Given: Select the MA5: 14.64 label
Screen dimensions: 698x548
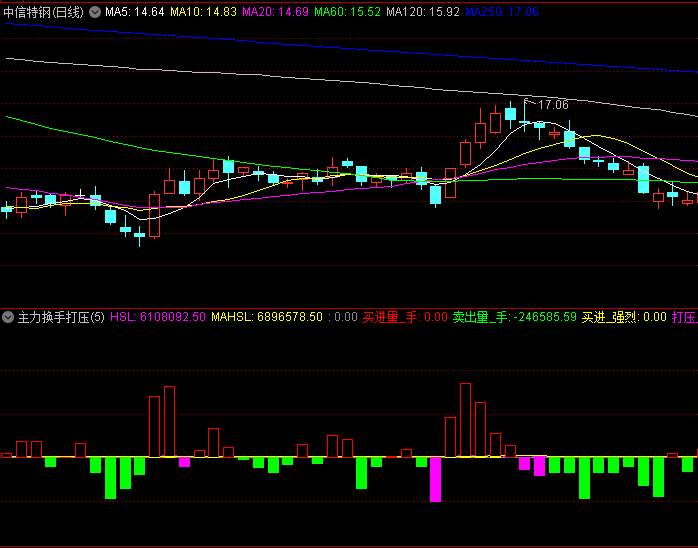Looking at the screenshot, I should pos(134,12).
